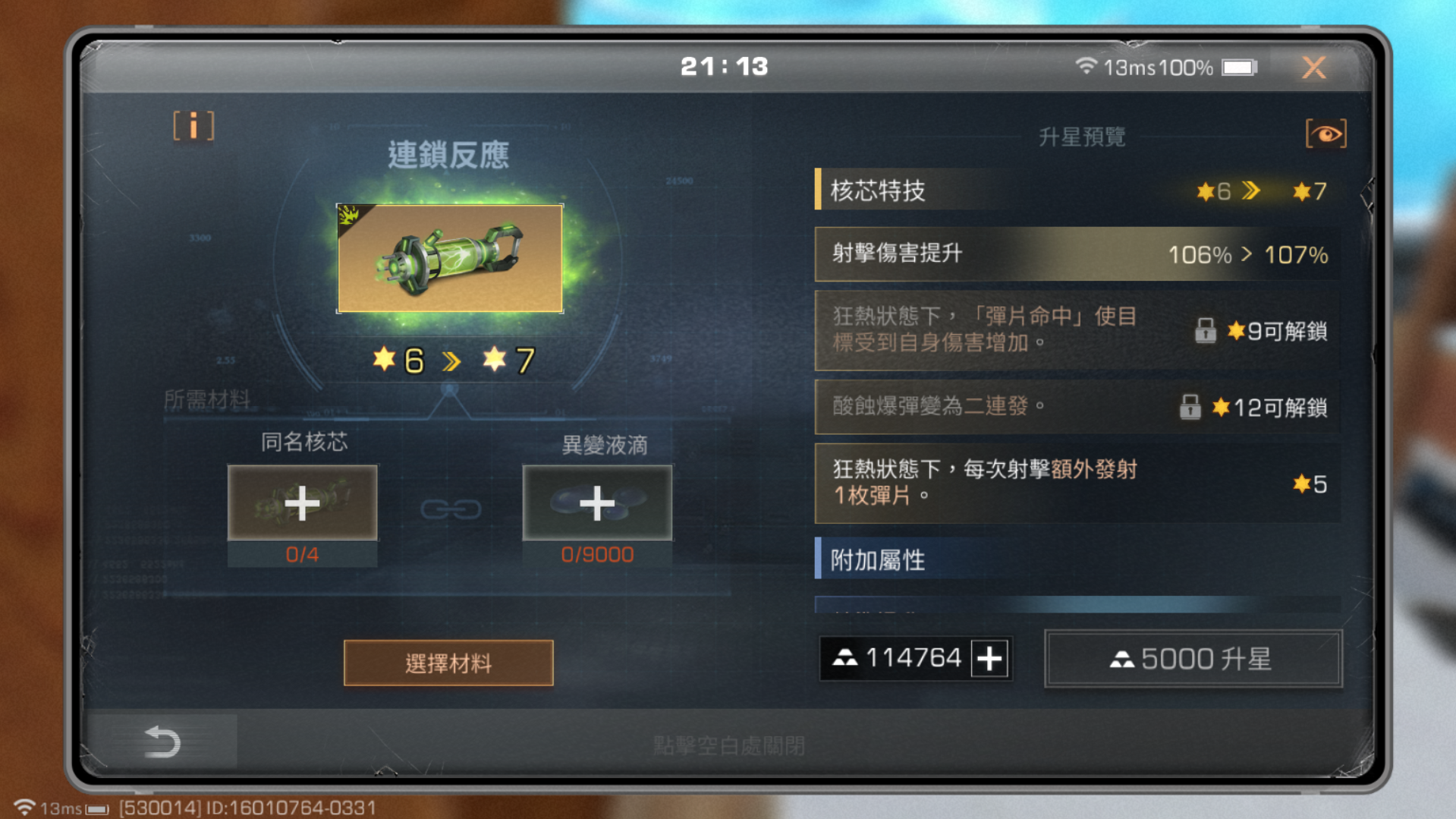The width and height of the screenshot is (1456, 819).
Task: Add 異變液滴 material slot
Action: click(597, 503)
